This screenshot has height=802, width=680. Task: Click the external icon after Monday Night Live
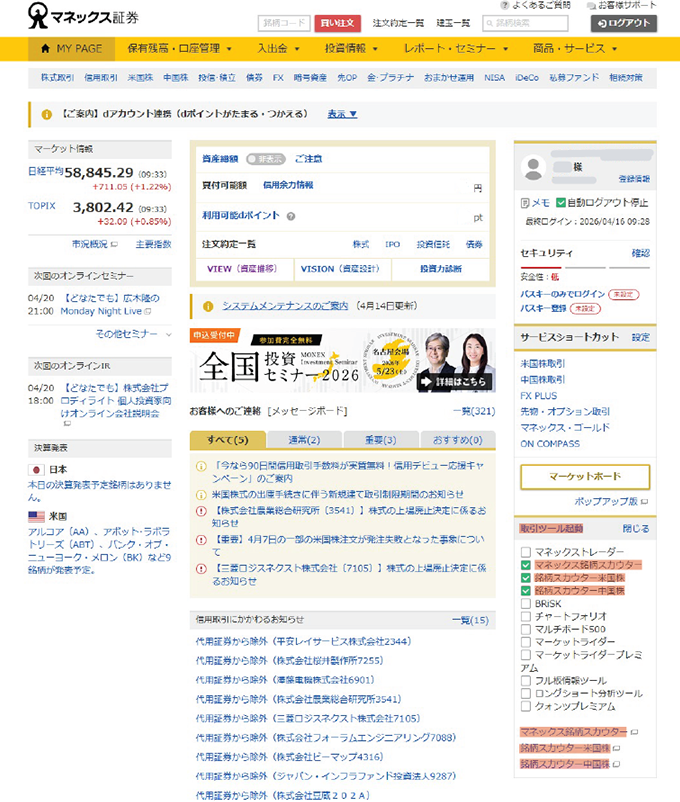coord(148,311)
